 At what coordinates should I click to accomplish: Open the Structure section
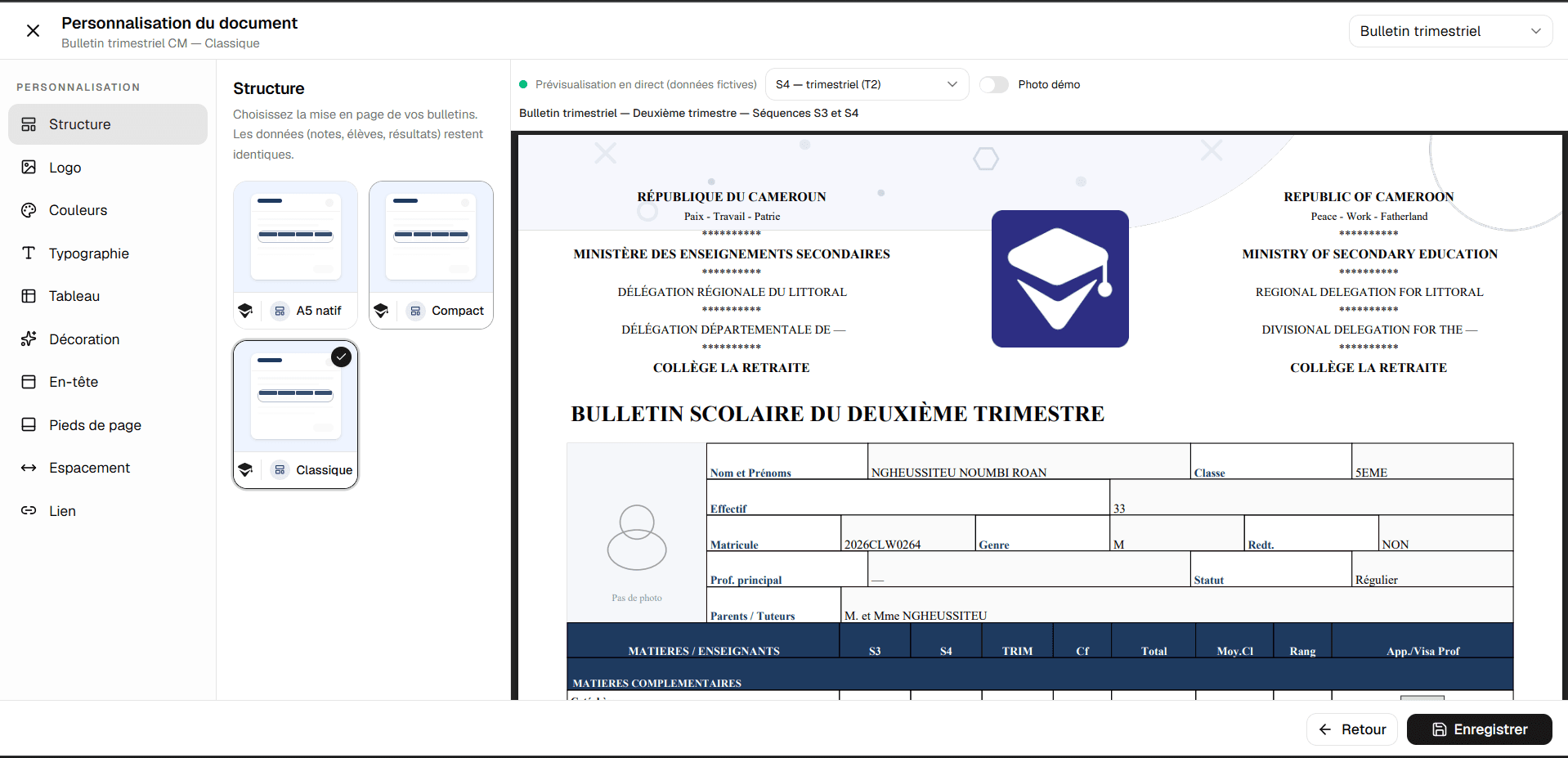point(108,124)
